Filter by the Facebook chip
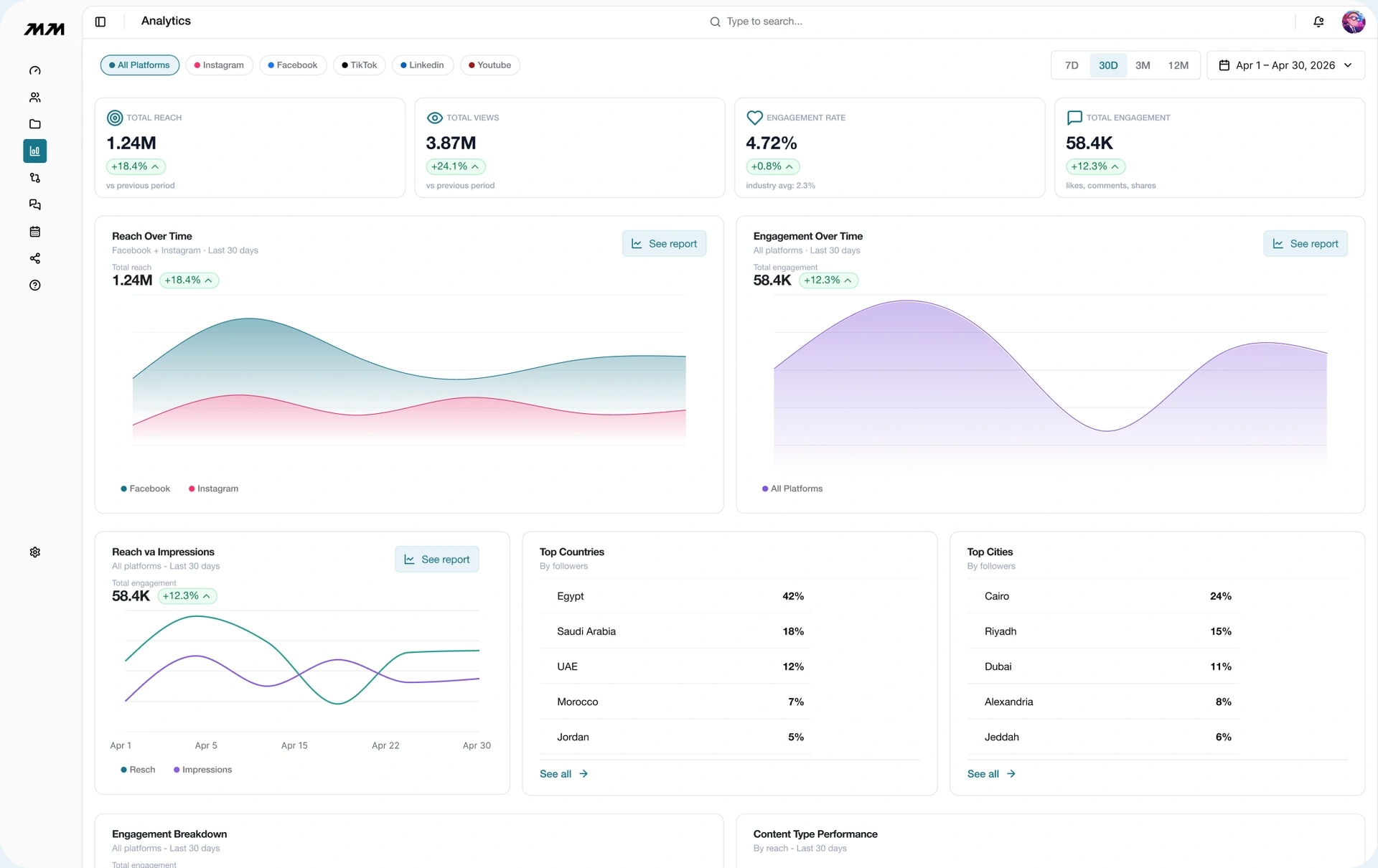The height and width of the screenshot is (868, 1378). 293,65
